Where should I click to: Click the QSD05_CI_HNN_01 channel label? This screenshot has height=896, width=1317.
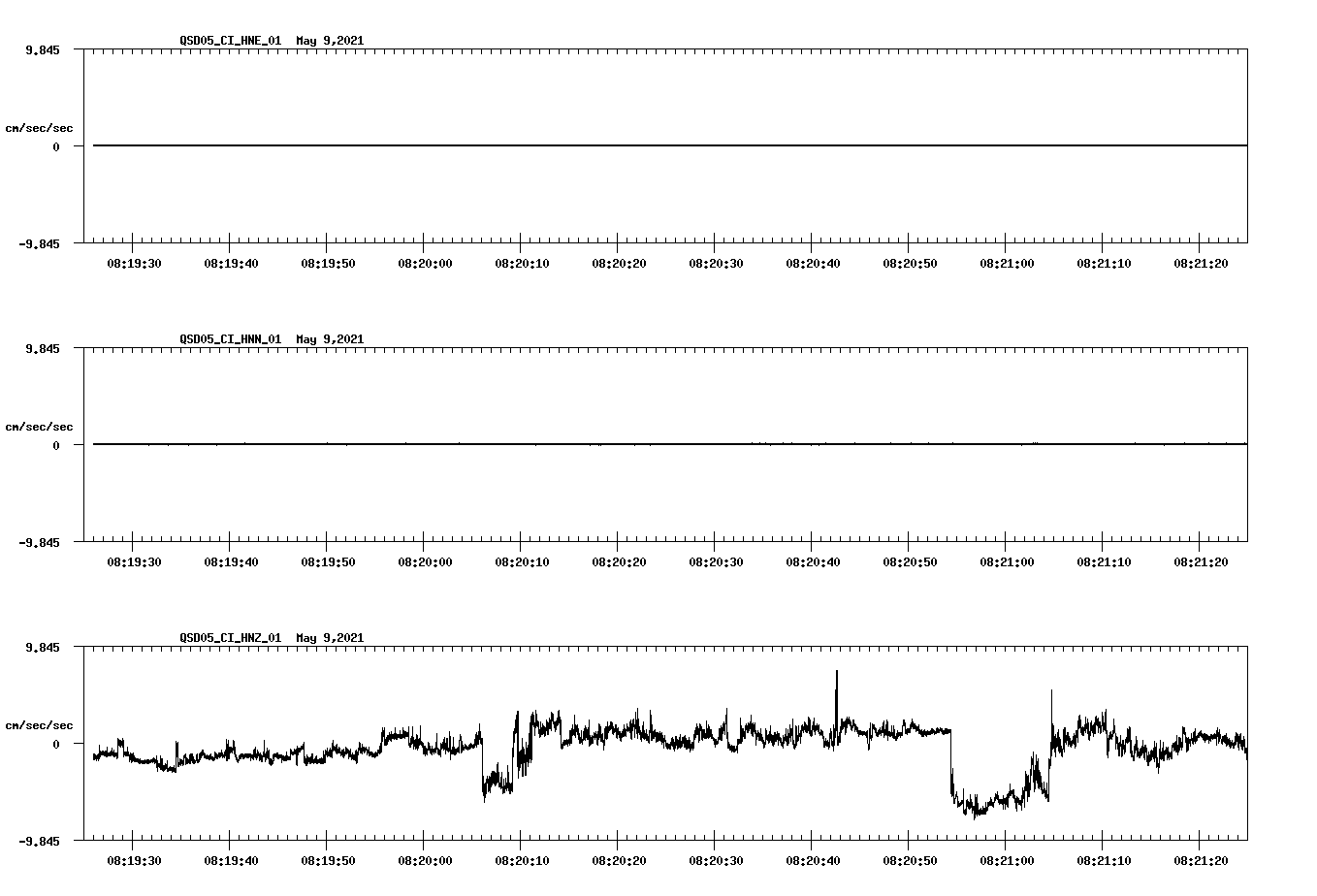click(231, 339)
